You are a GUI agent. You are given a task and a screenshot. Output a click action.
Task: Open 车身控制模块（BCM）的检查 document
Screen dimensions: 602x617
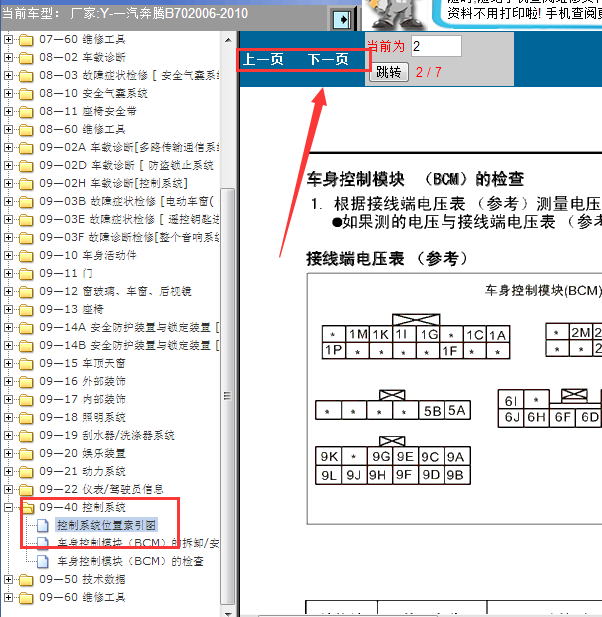(x=130, y=561)
